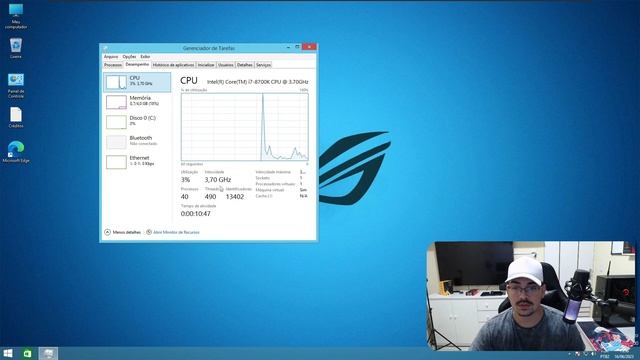Image resolution: width=640 pixels, height=360 pixels.
Task: Switch to the Histórico de aplicativos tab
Action: (173, 65)
